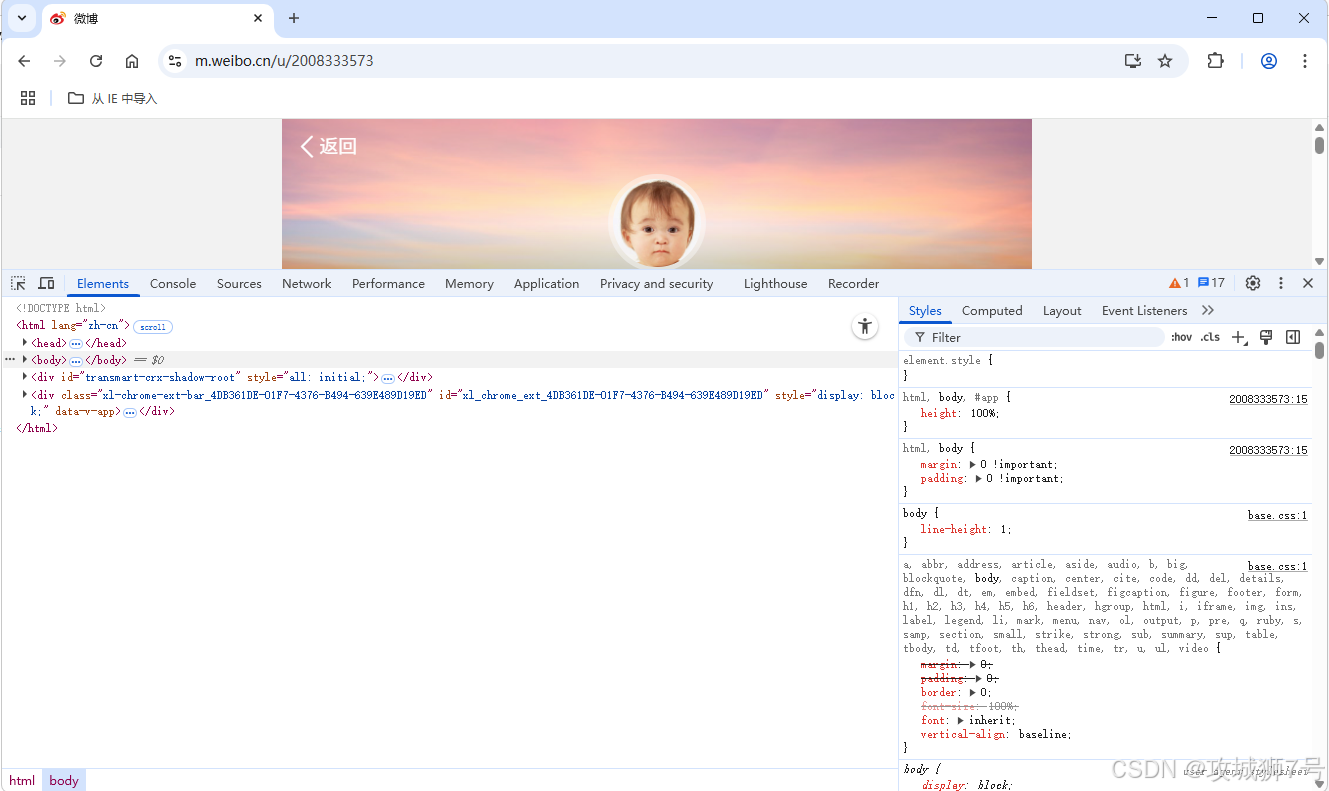Open the Chrome profile avatar
The image size is (1329, 791).
1269,61
